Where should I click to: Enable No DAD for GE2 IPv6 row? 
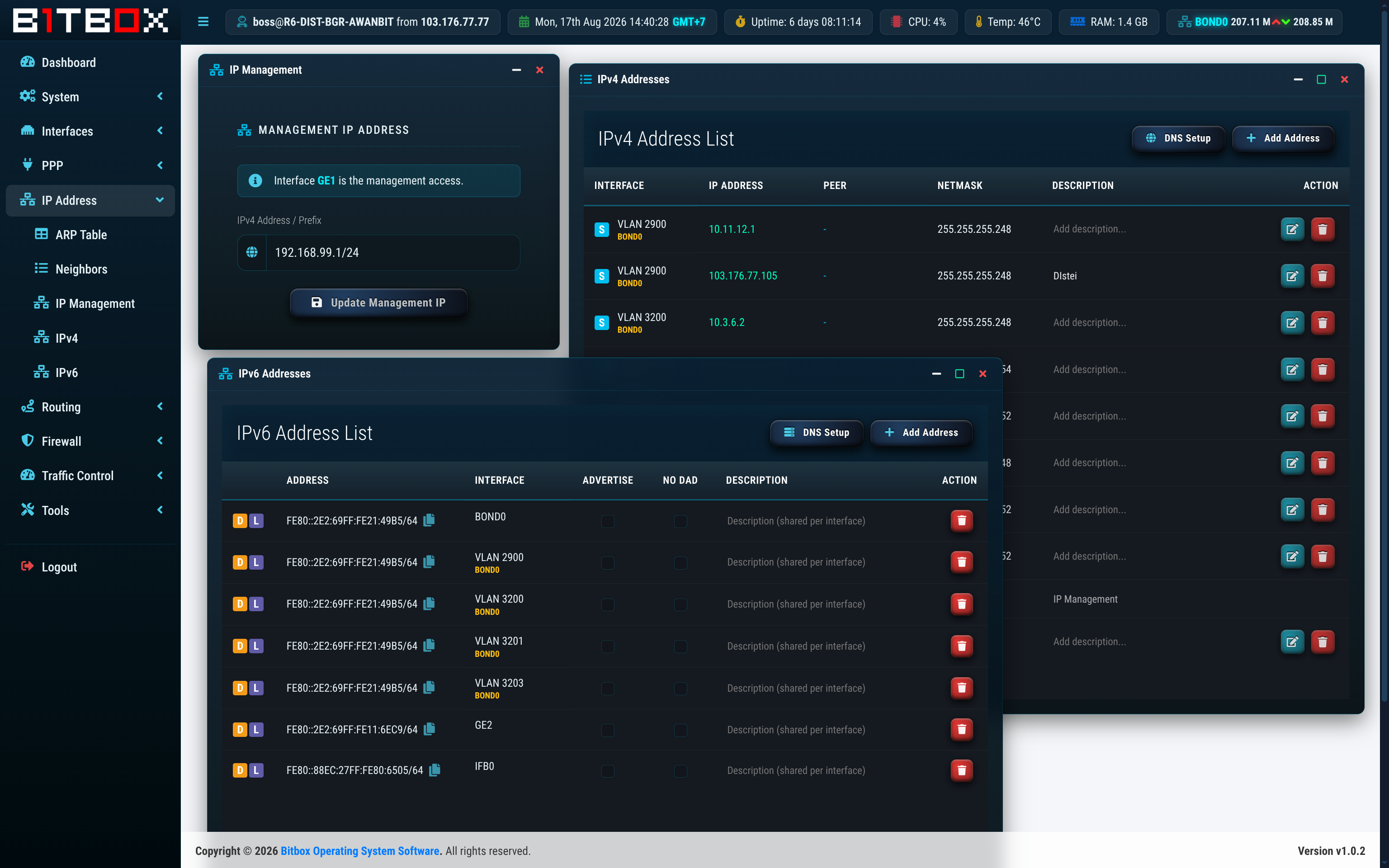(680, 730)
